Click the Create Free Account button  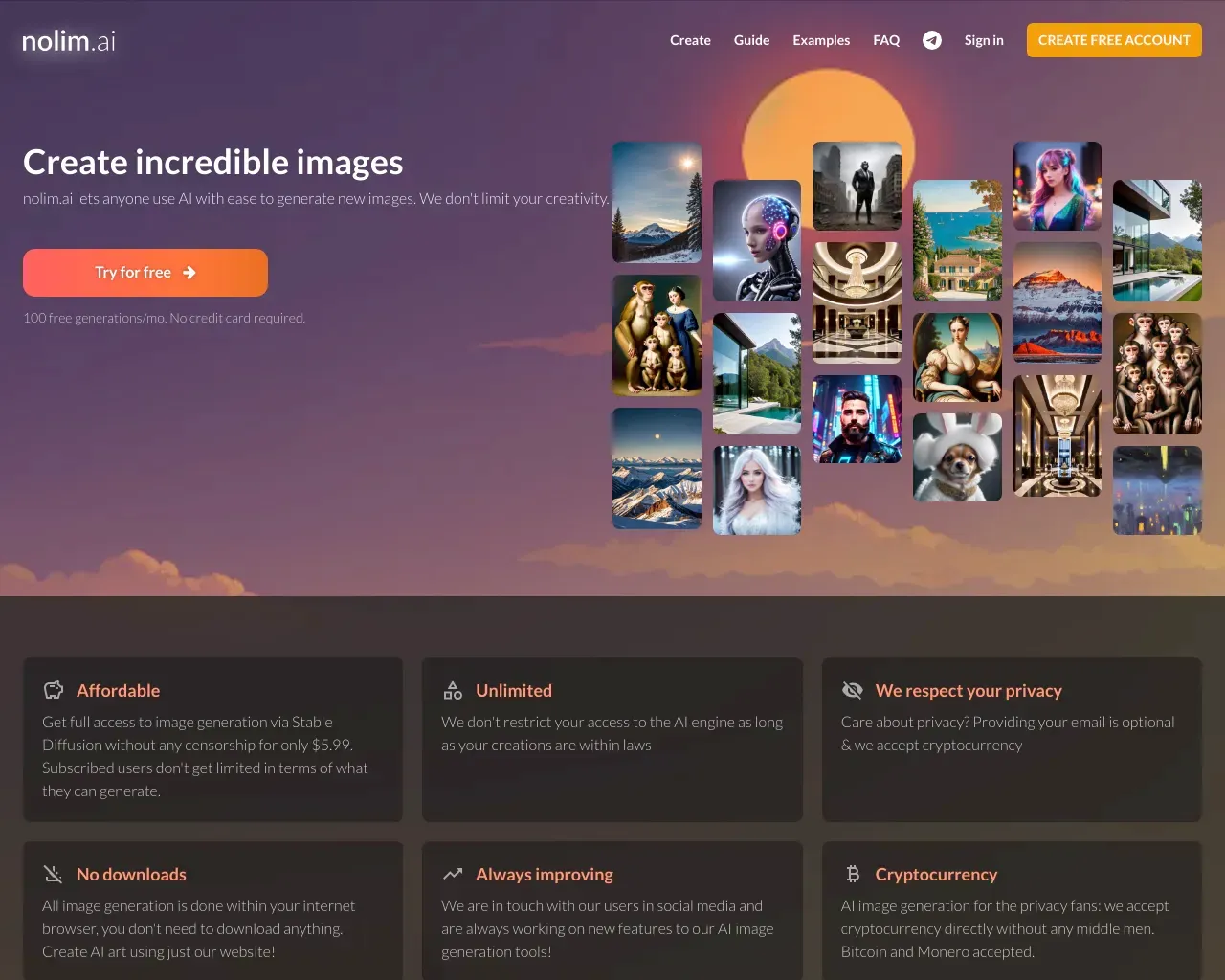1114,40
